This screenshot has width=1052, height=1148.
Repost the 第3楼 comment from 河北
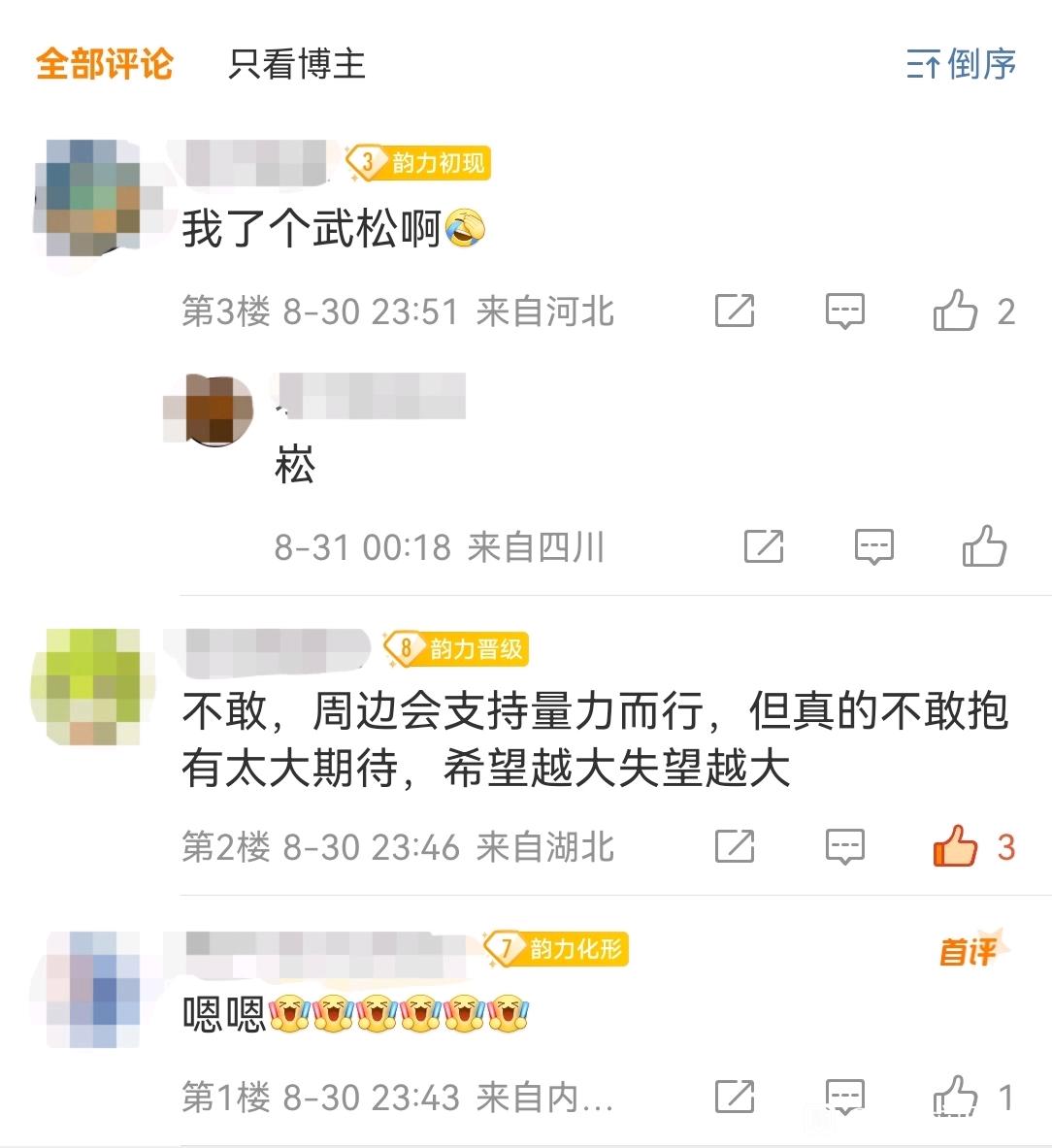[x=735, y=311]
